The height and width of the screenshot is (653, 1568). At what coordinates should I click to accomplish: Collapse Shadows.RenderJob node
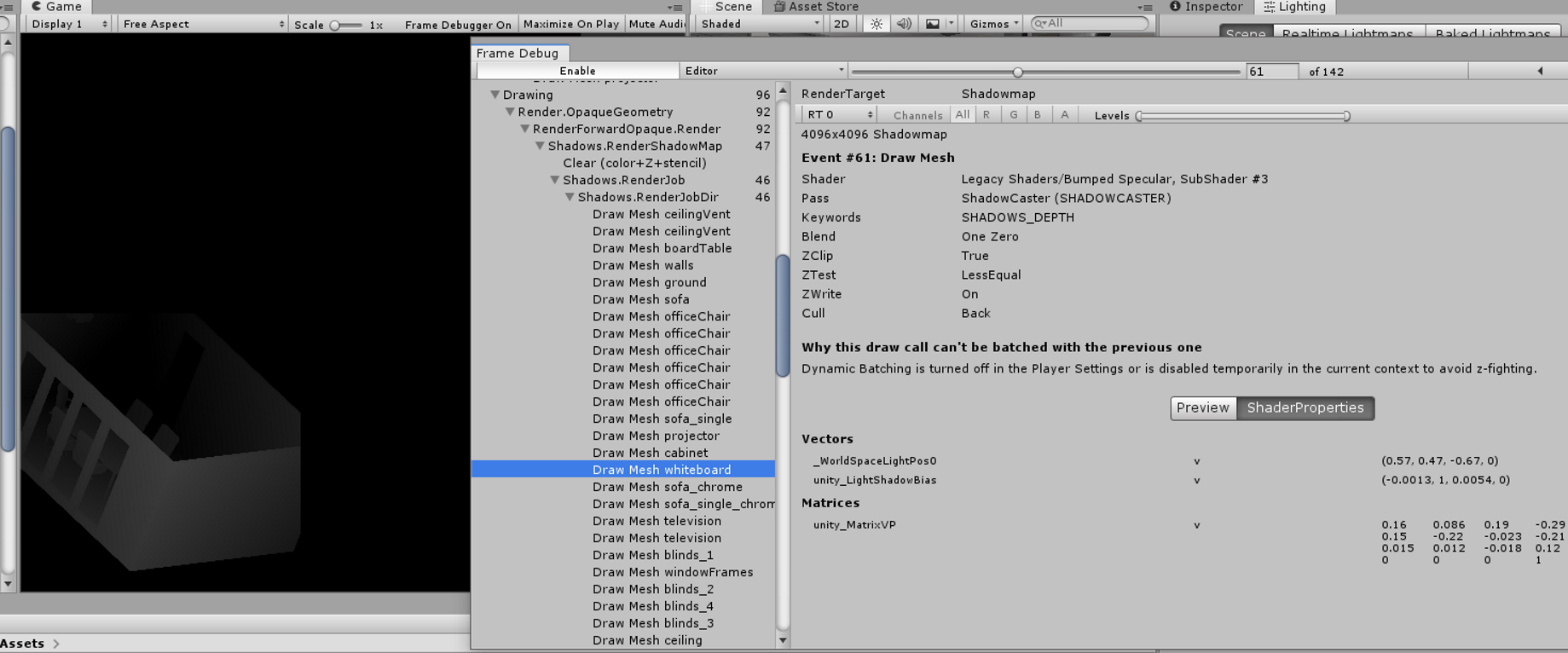point(555,180)
